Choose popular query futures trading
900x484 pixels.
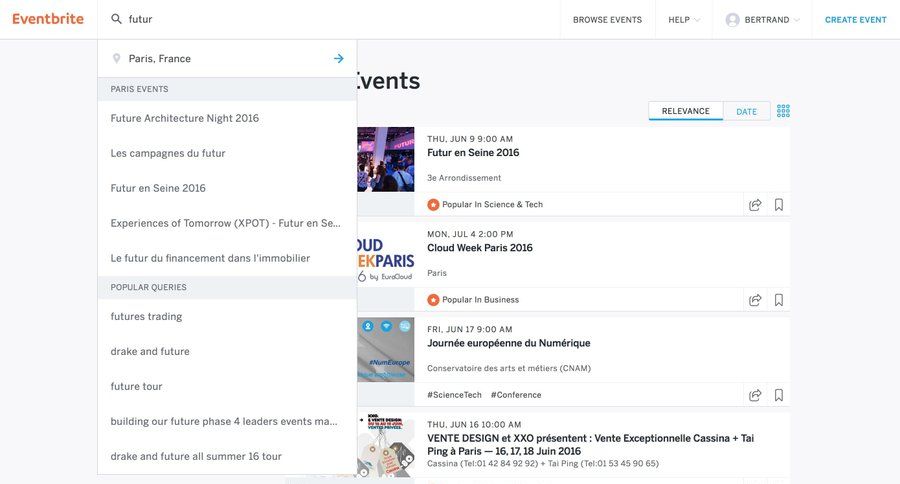tap(227, 316)
